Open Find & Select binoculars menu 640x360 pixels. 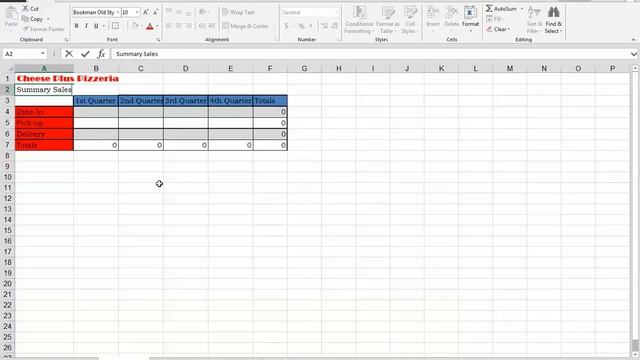(553, 20)
